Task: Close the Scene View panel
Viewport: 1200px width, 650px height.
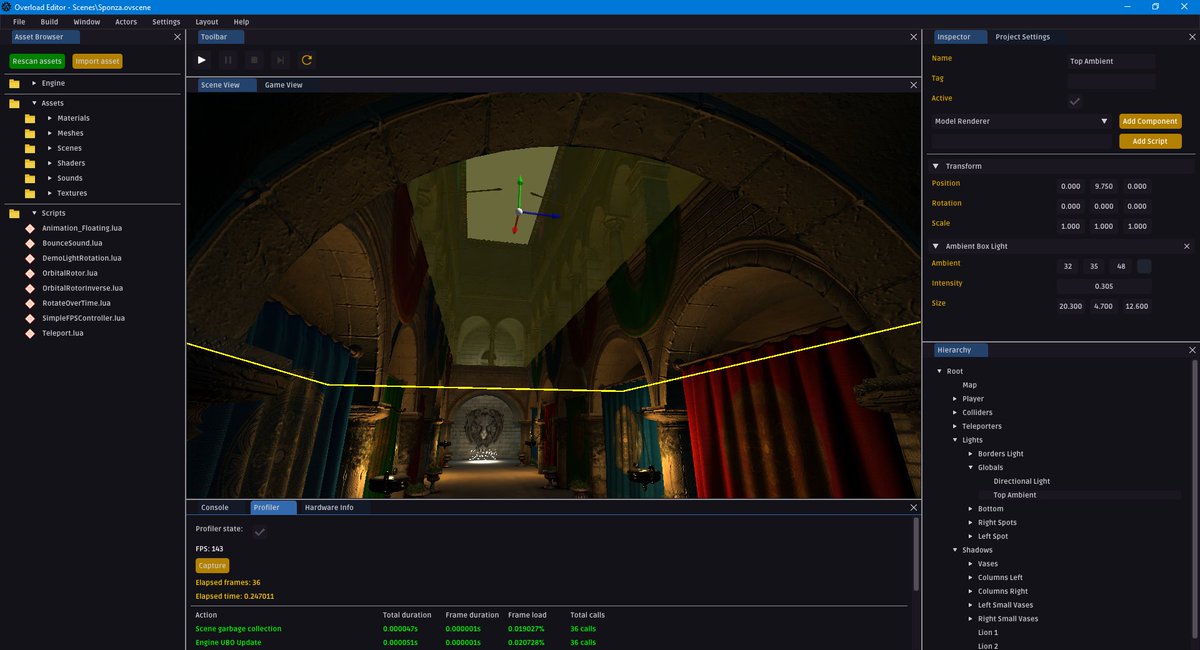Action: [x=913, y=85]
